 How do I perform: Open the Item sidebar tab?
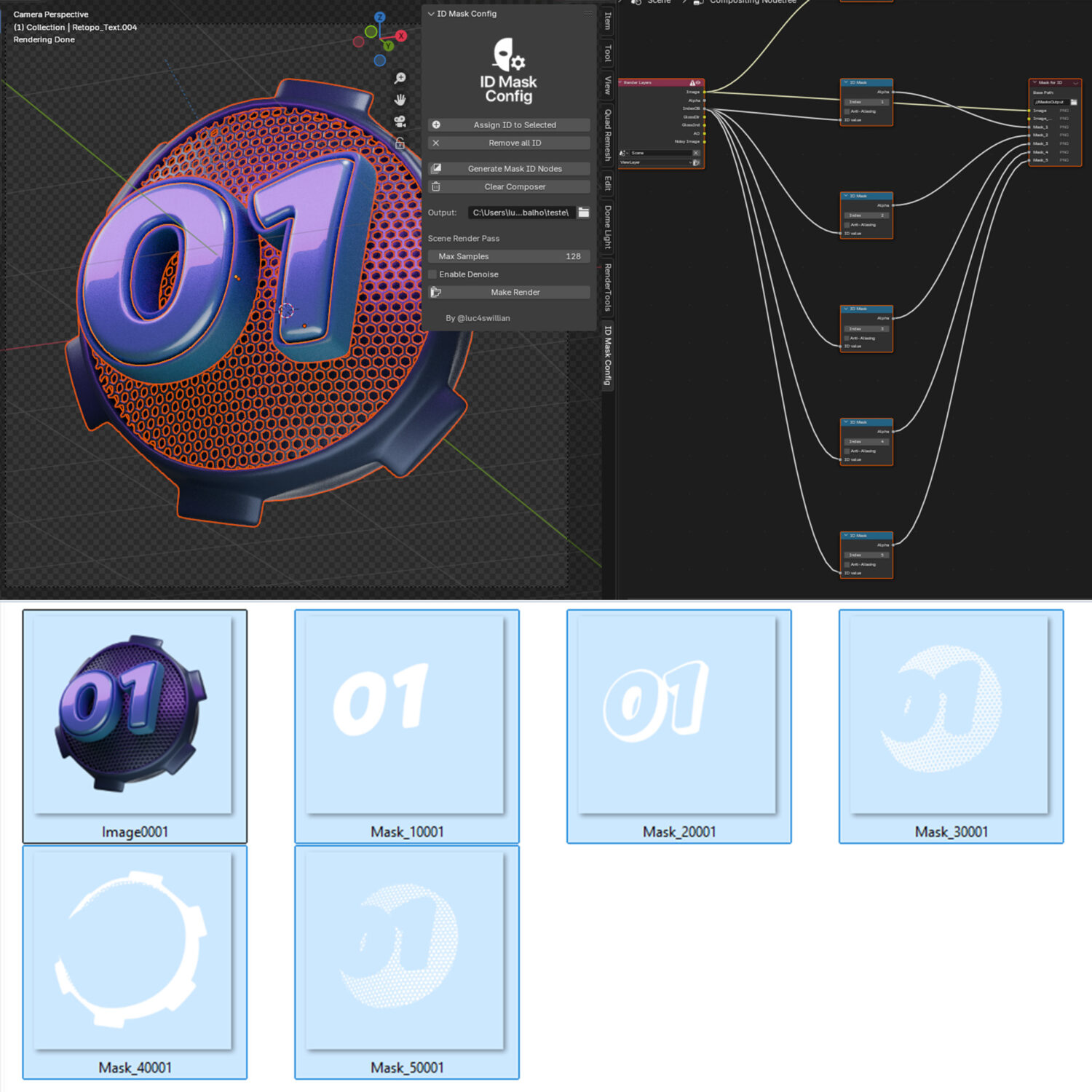pos(608,20)
